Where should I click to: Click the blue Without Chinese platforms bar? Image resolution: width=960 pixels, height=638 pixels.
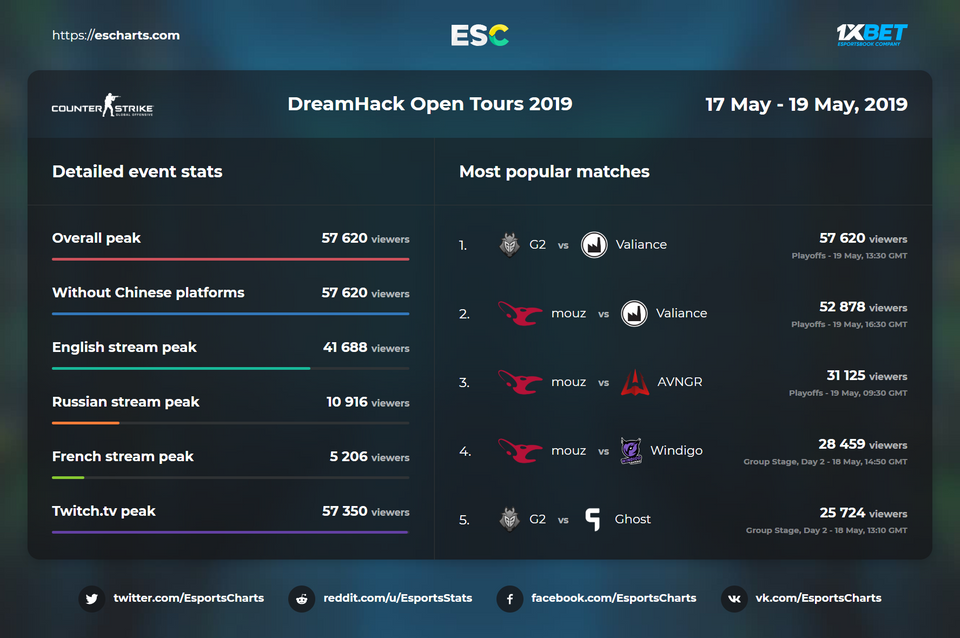[231, 313]
